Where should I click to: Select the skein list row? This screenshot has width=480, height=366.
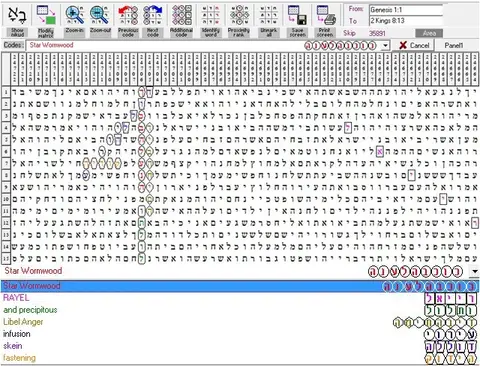240,346
